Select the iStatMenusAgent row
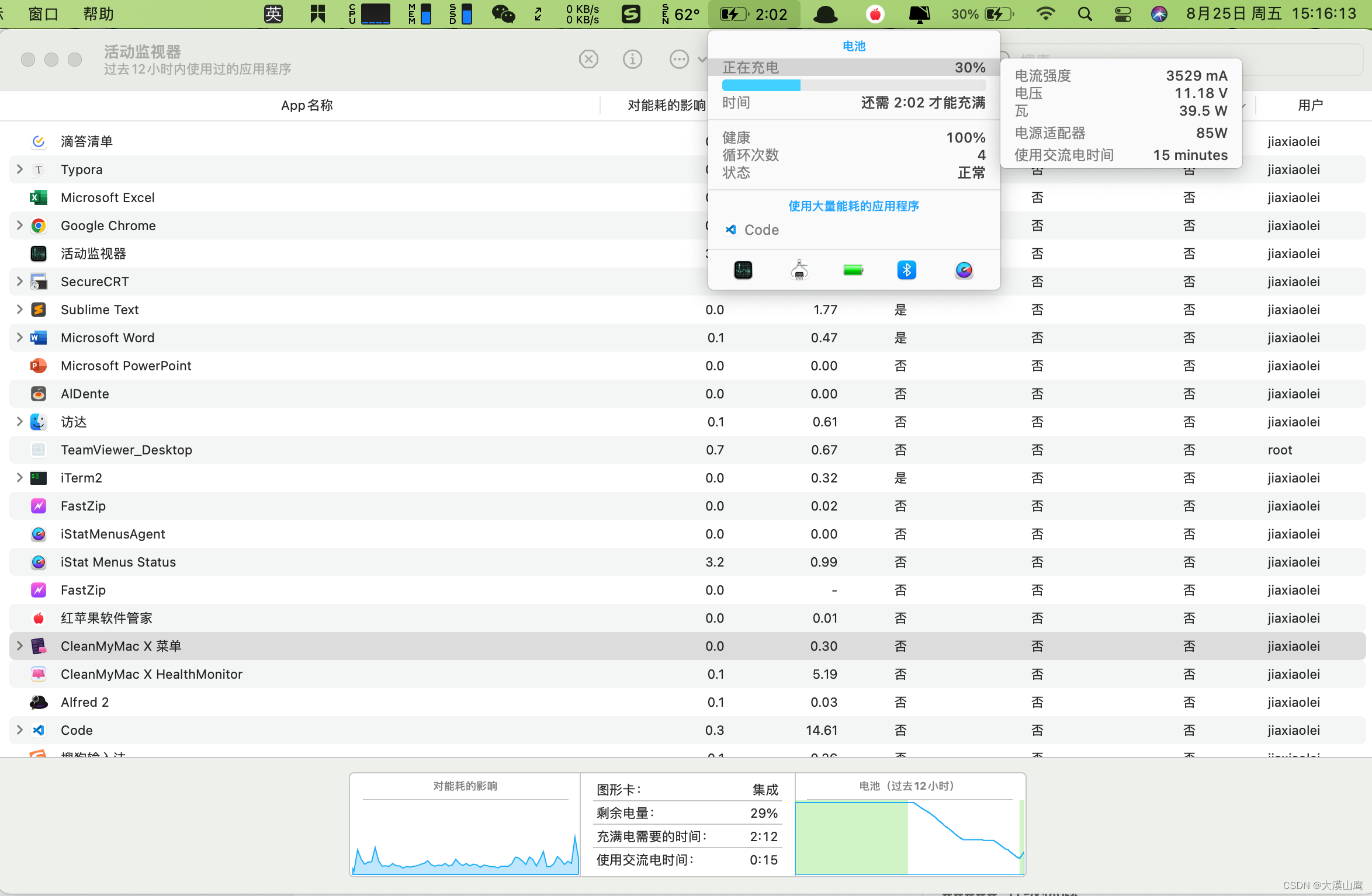 click(x=687, y=534)
